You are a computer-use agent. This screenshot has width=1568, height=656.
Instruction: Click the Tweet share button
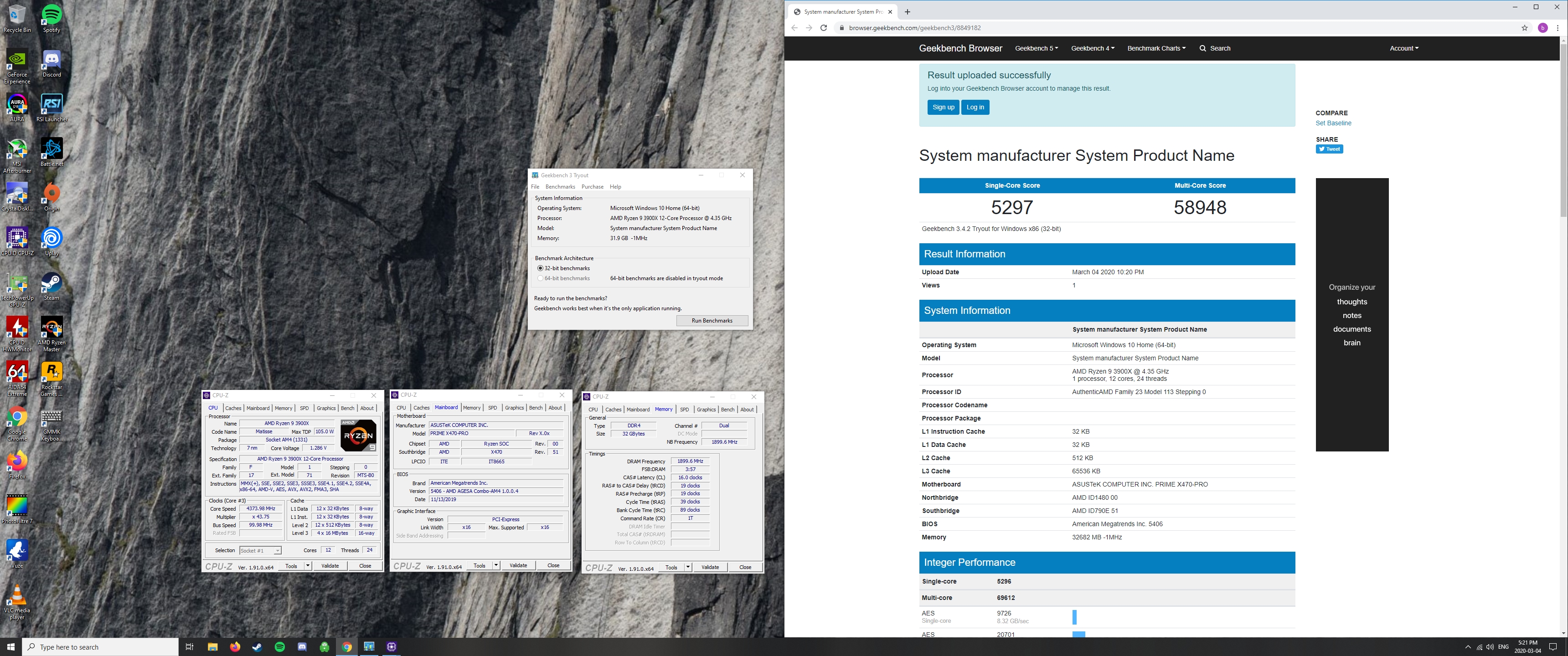1330,149
